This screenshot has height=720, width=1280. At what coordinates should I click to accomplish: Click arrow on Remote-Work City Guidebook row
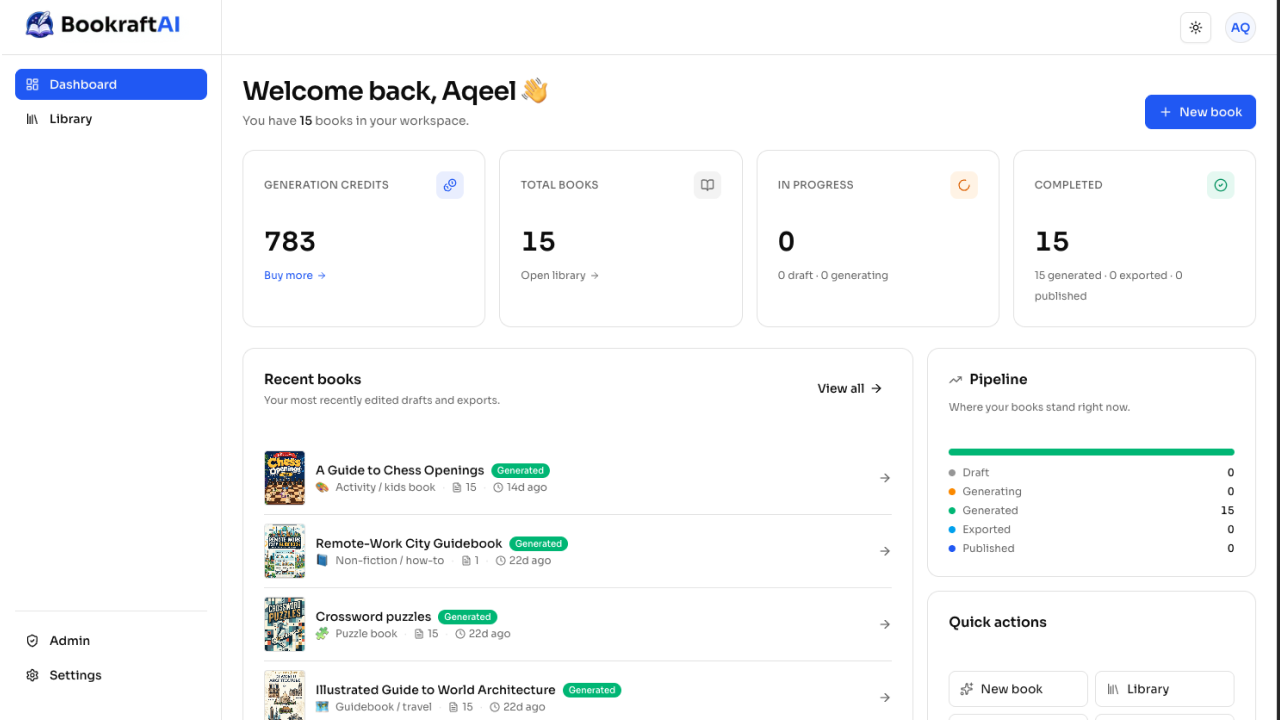pyautogui.click(x=885, y=551)
